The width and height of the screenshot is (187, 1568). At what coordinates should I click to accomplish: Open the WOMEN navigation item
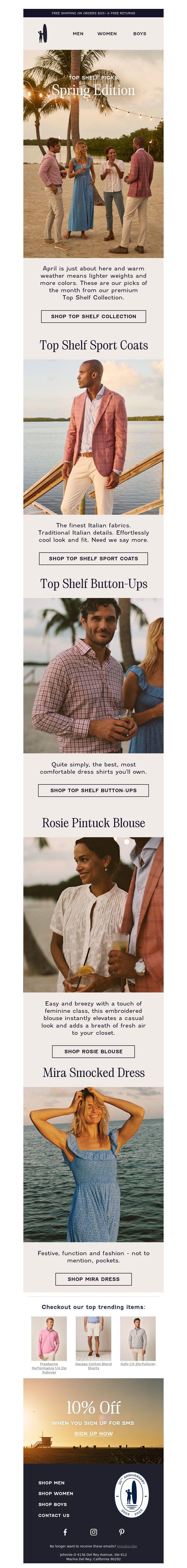coord(107,33)
